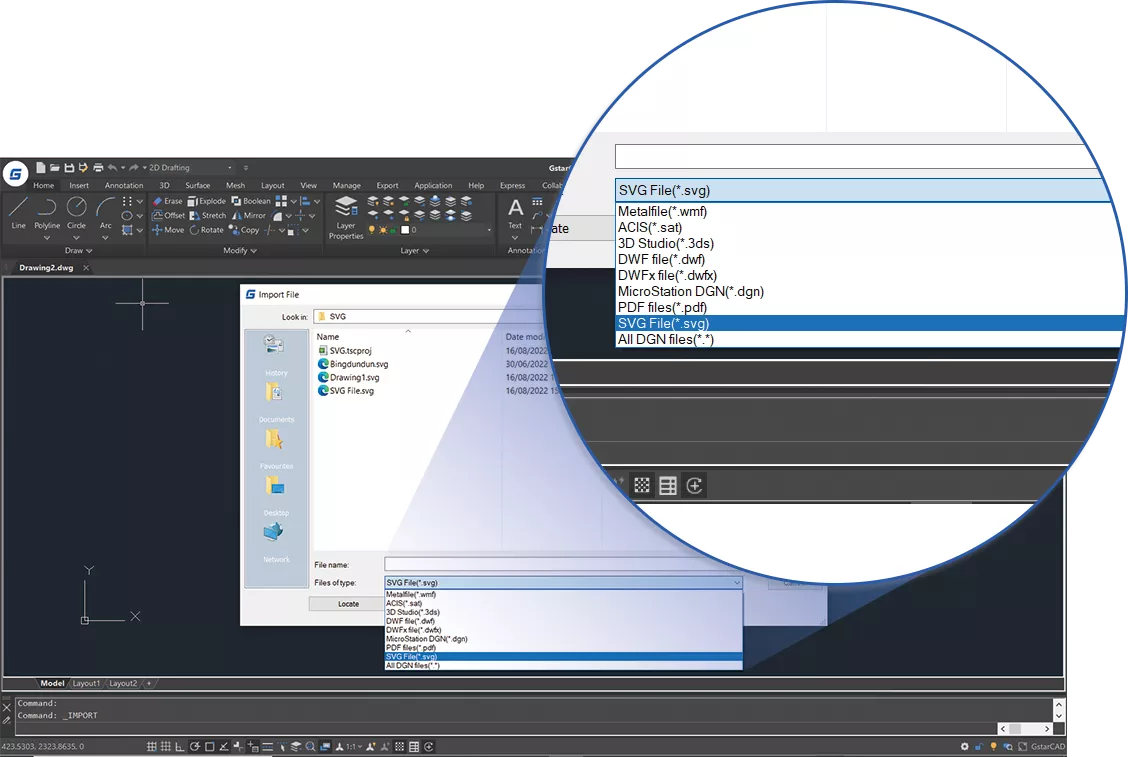Activate the Mirror tool

click(249, 215)
